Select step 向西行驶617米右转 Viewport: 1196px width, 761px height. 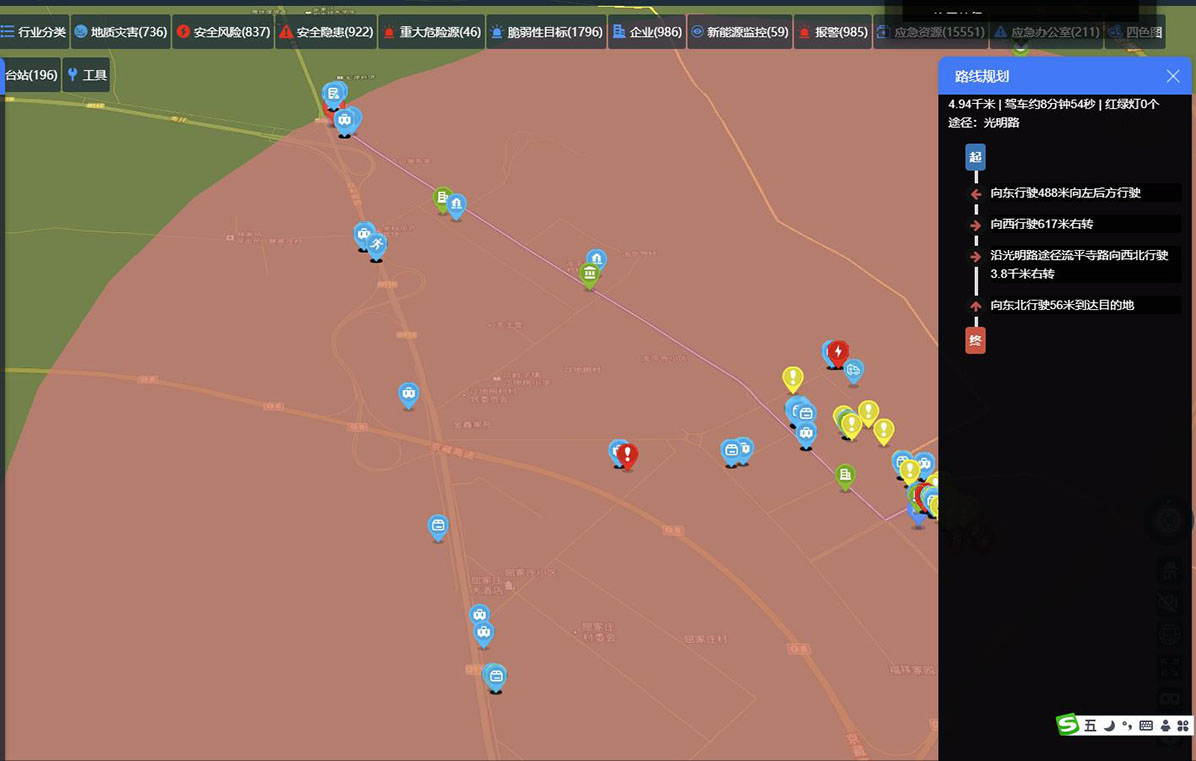click(1041, 224)
